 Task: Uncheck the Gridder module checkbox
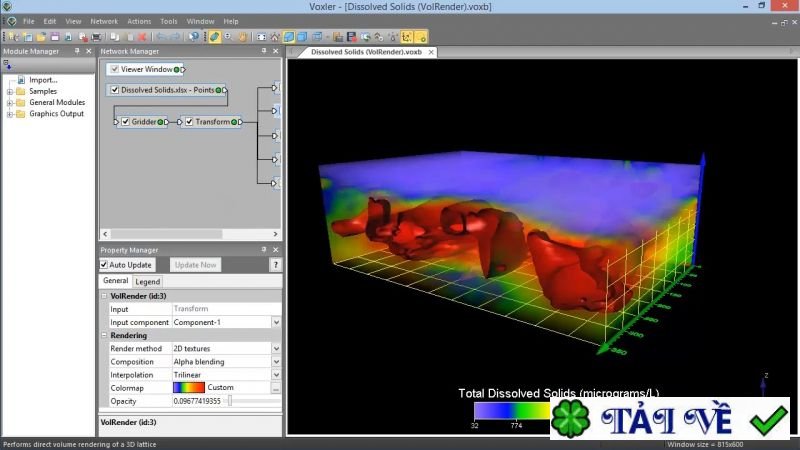[126, 122]
